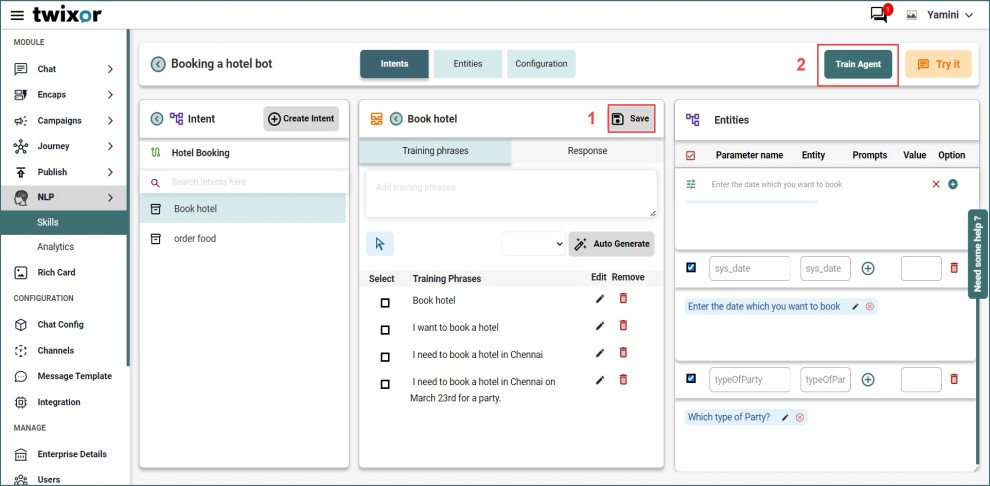Open chat notifications icon in header
990x486 pixels.
pos(878,15)
